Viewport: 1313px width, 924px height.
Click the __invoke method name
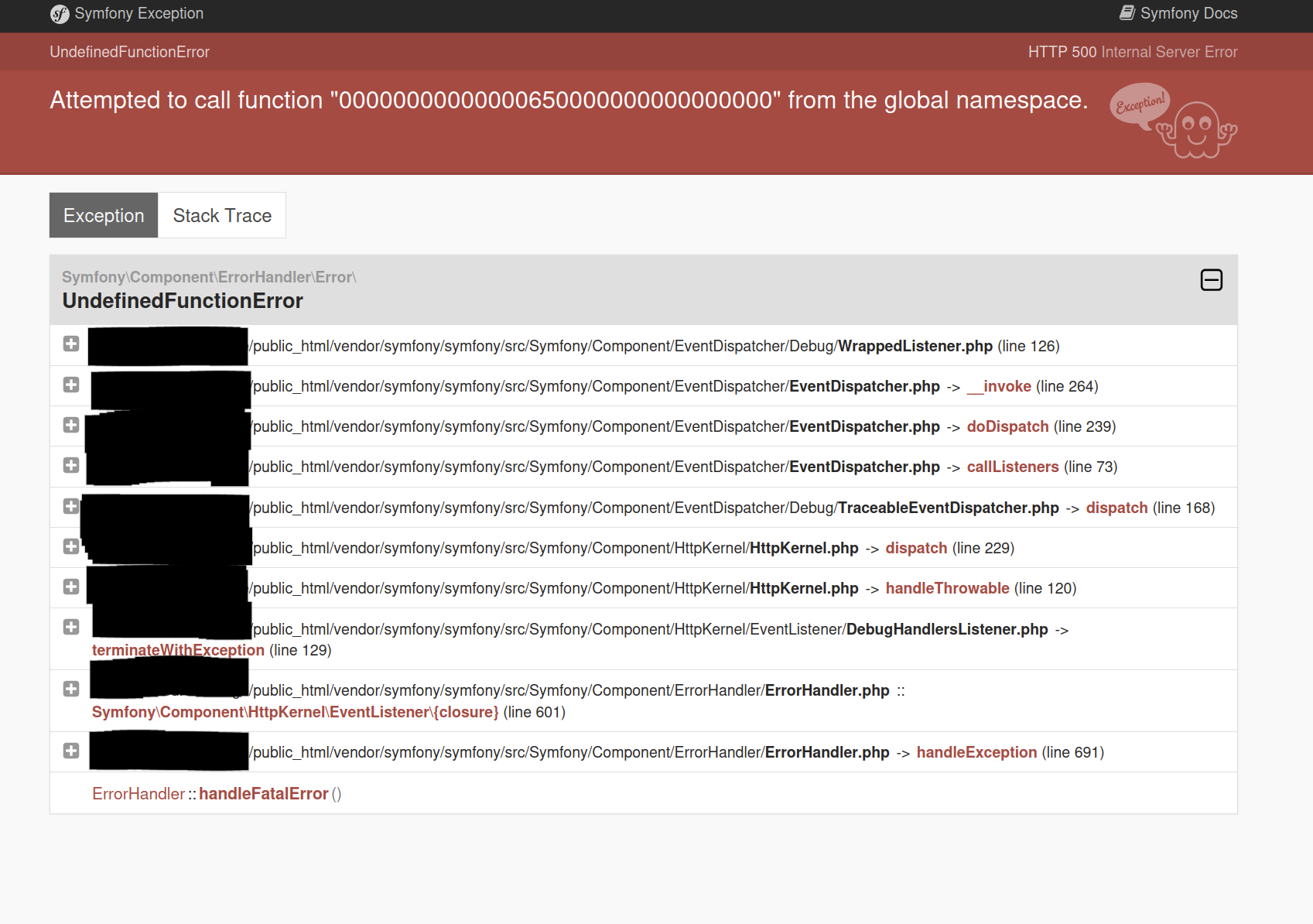click(x=999, y=386)
